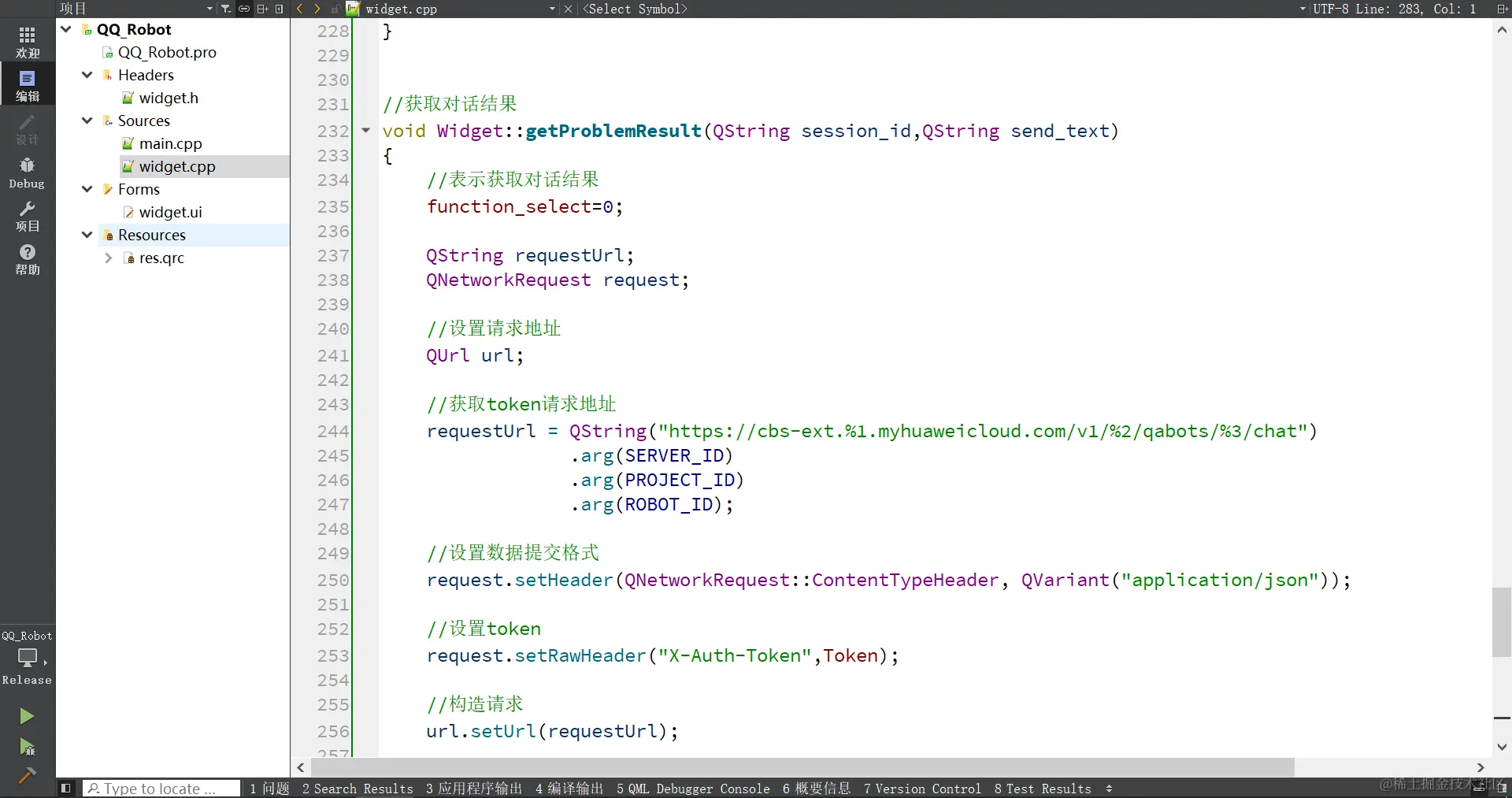The image size is (1512, 798).
Task: Open main.cpp in the project tree
Action: point(171,143)
